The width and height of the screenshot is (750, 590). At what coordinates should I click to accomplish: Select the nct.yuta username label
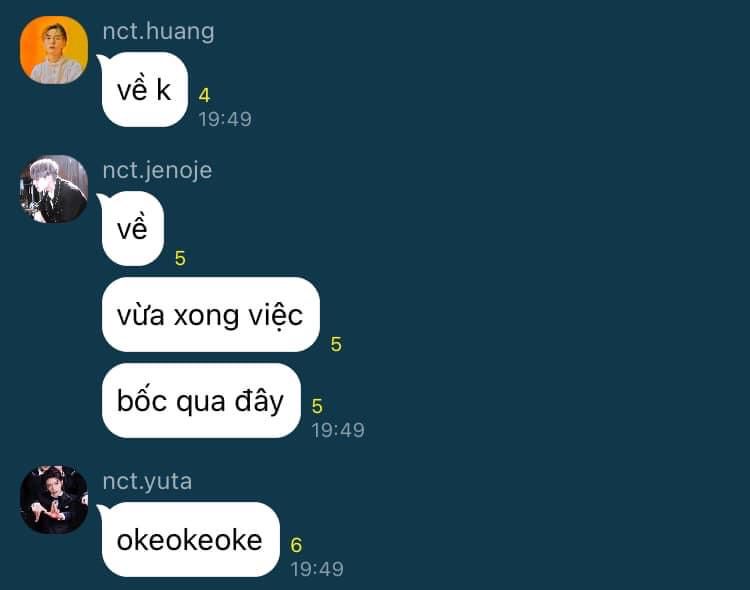click(x=147, y=481)
